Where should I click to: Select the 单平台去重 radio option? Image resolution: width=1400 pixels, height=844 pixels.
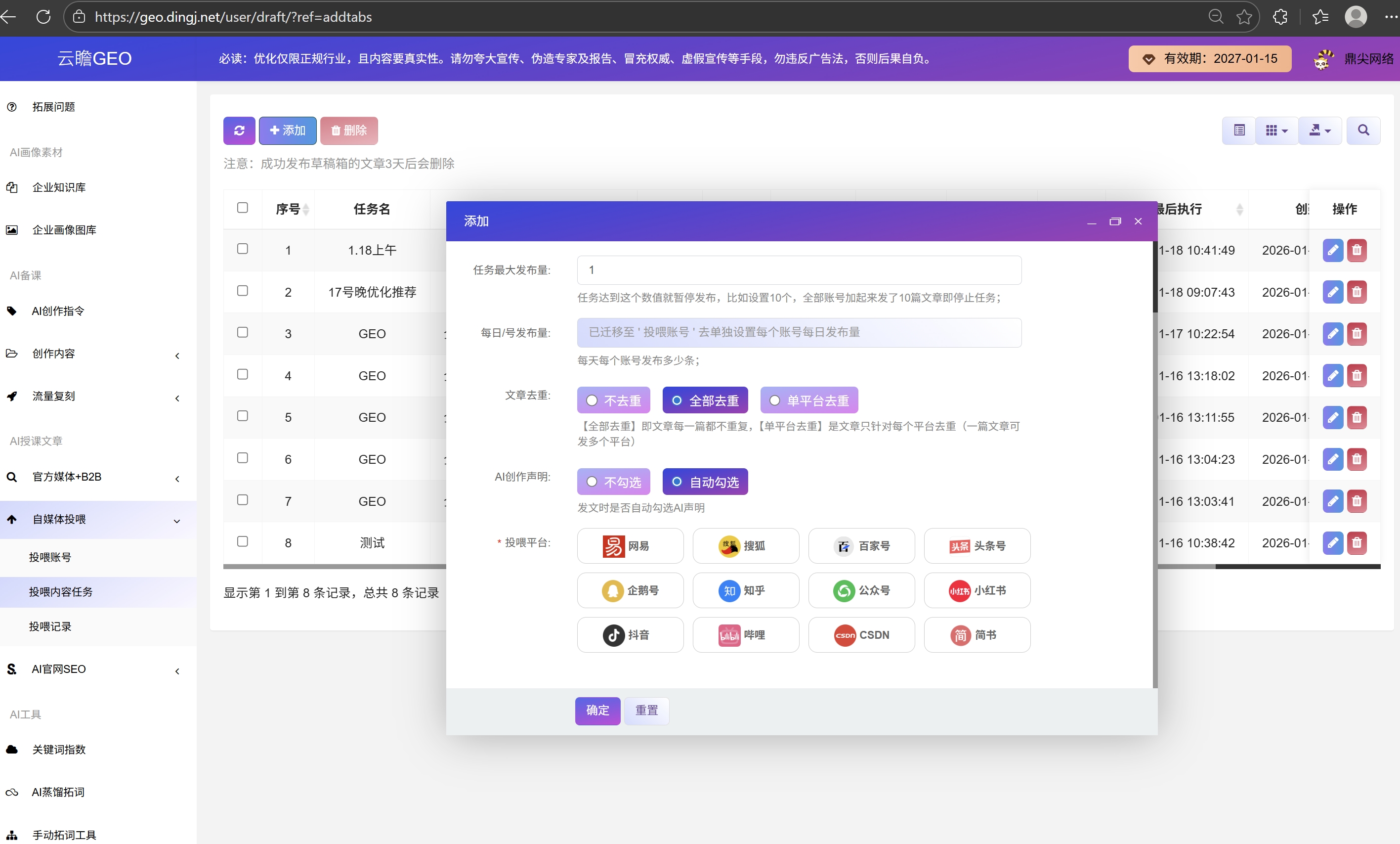[x=809, y=400]
